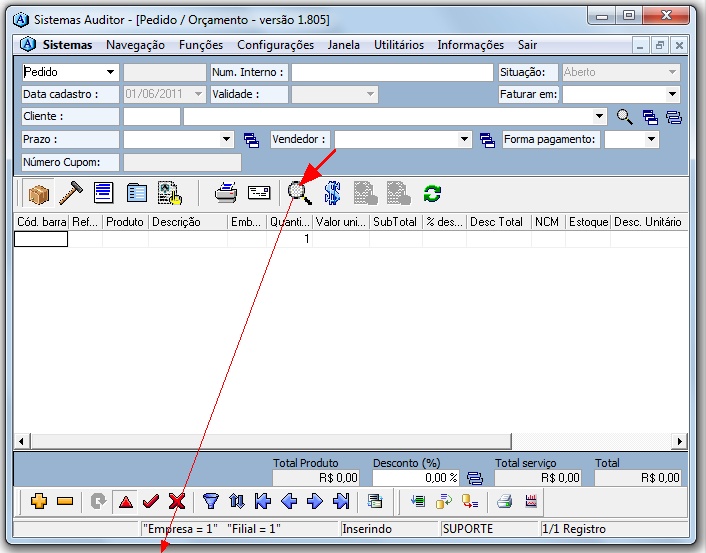Click the magnifier search icon in toolbar

[x=300, y=193]
